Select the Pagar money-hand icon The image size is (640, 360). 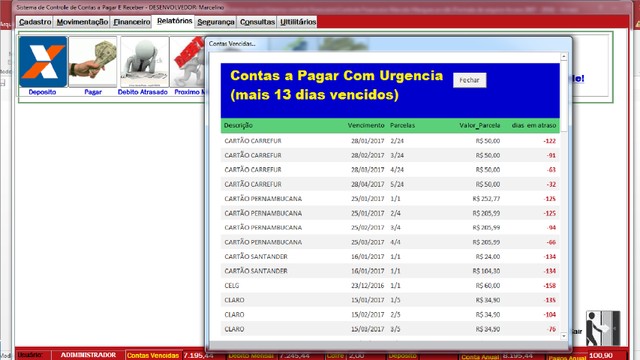point(93,62)
